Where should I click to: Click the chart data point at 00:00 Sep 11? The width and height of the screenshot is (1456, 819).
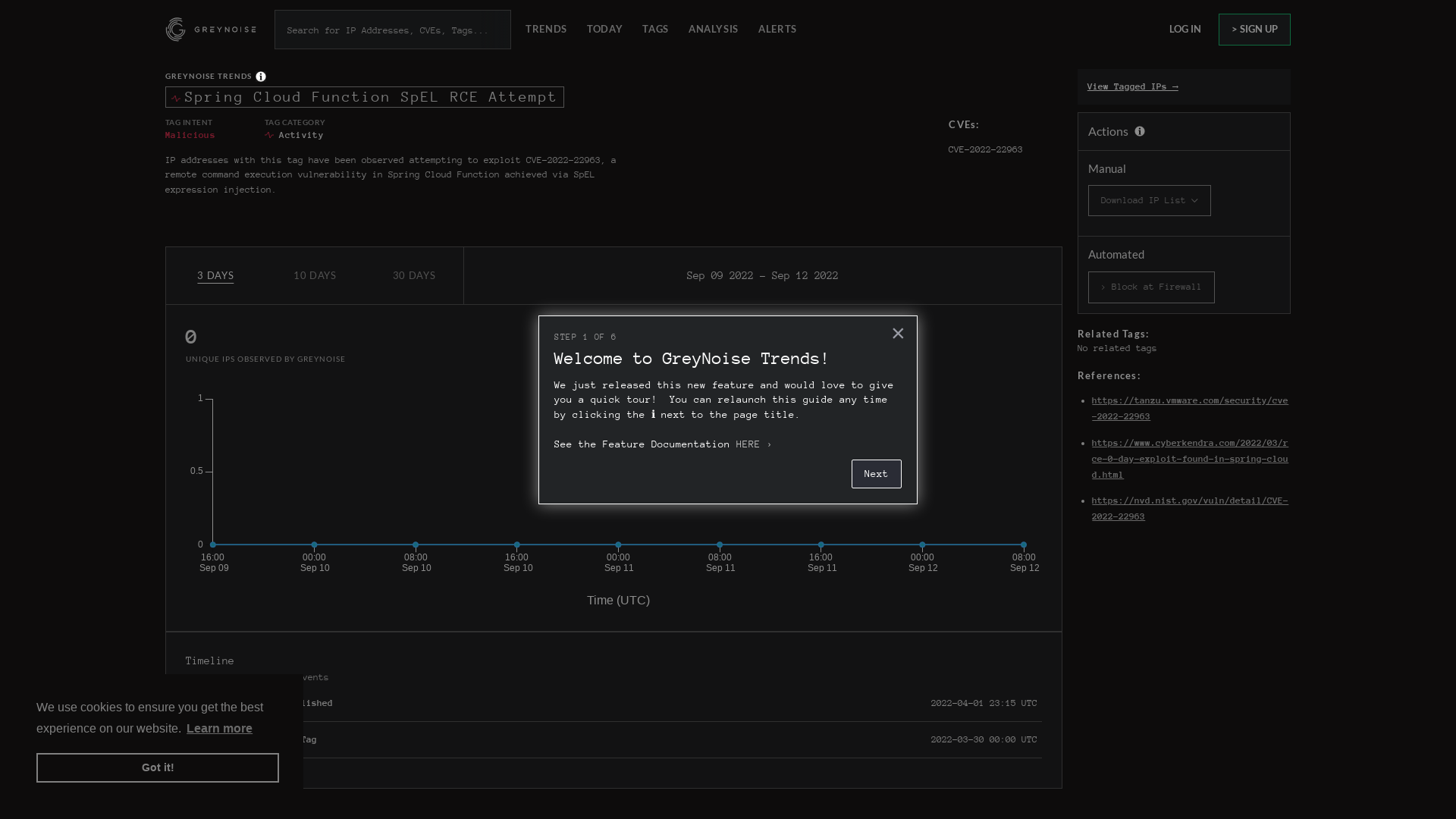tap(619, 544)
